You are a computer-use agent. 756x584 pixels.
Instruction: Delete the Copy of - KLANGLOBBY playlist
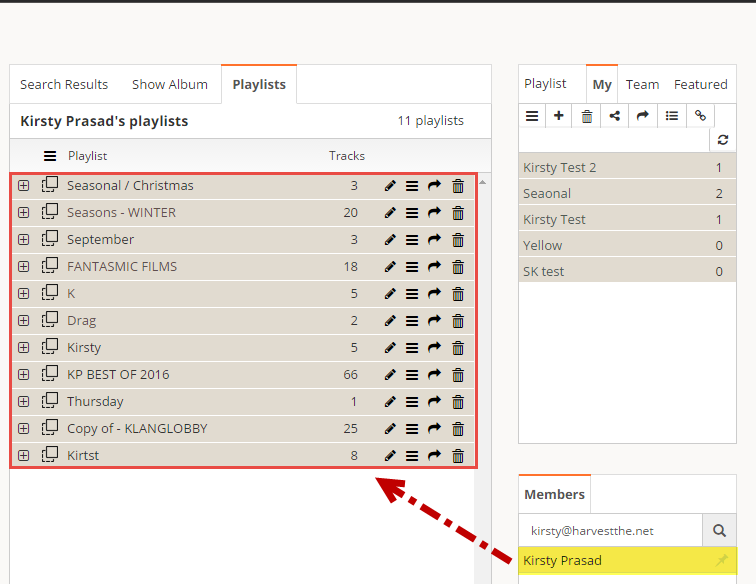point(458,429)
